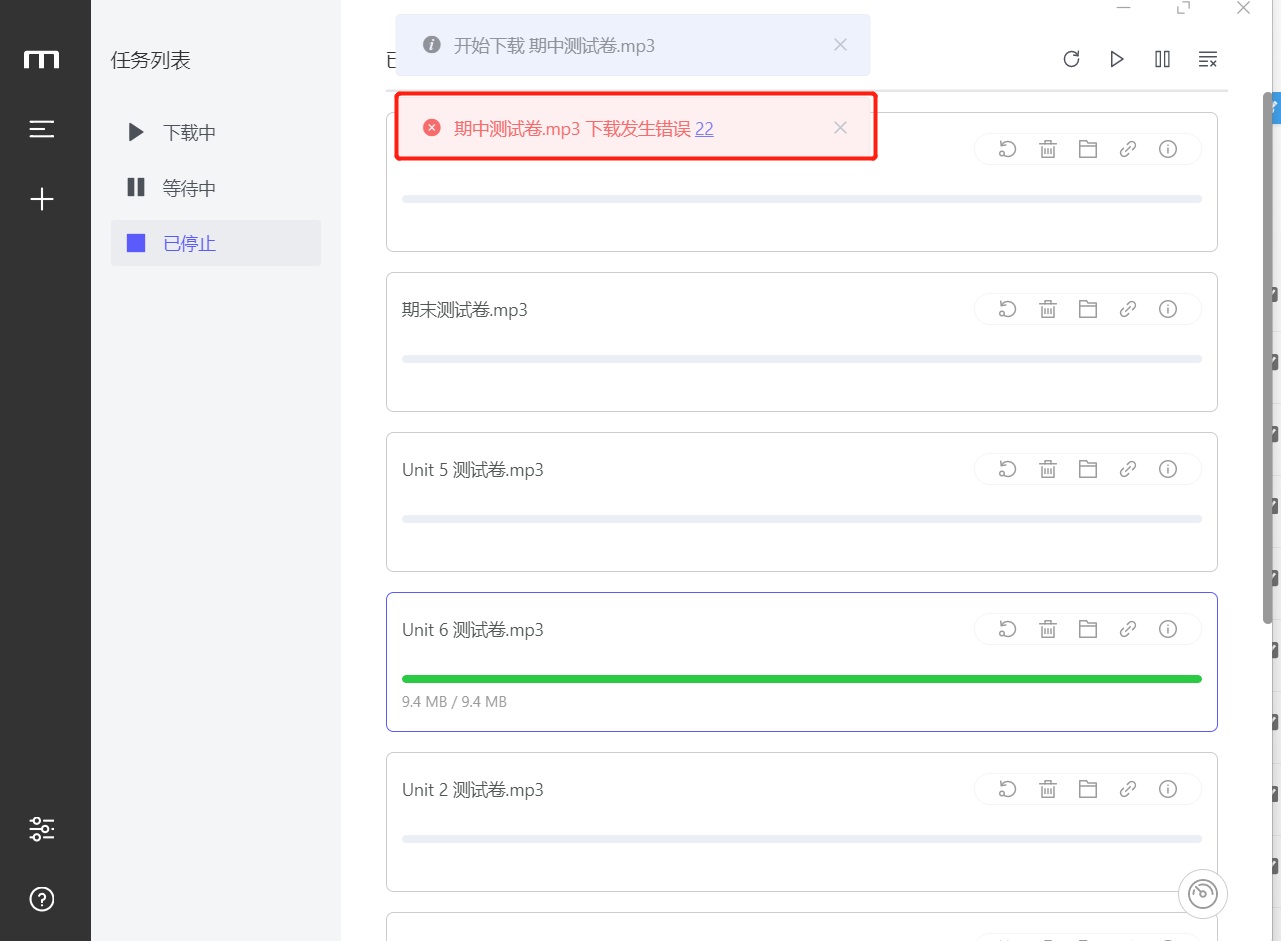This screenshot has width=1281, height=941.
Task: Restart the Unit 5 测试卷.mp3 task
Action: 1008,469
